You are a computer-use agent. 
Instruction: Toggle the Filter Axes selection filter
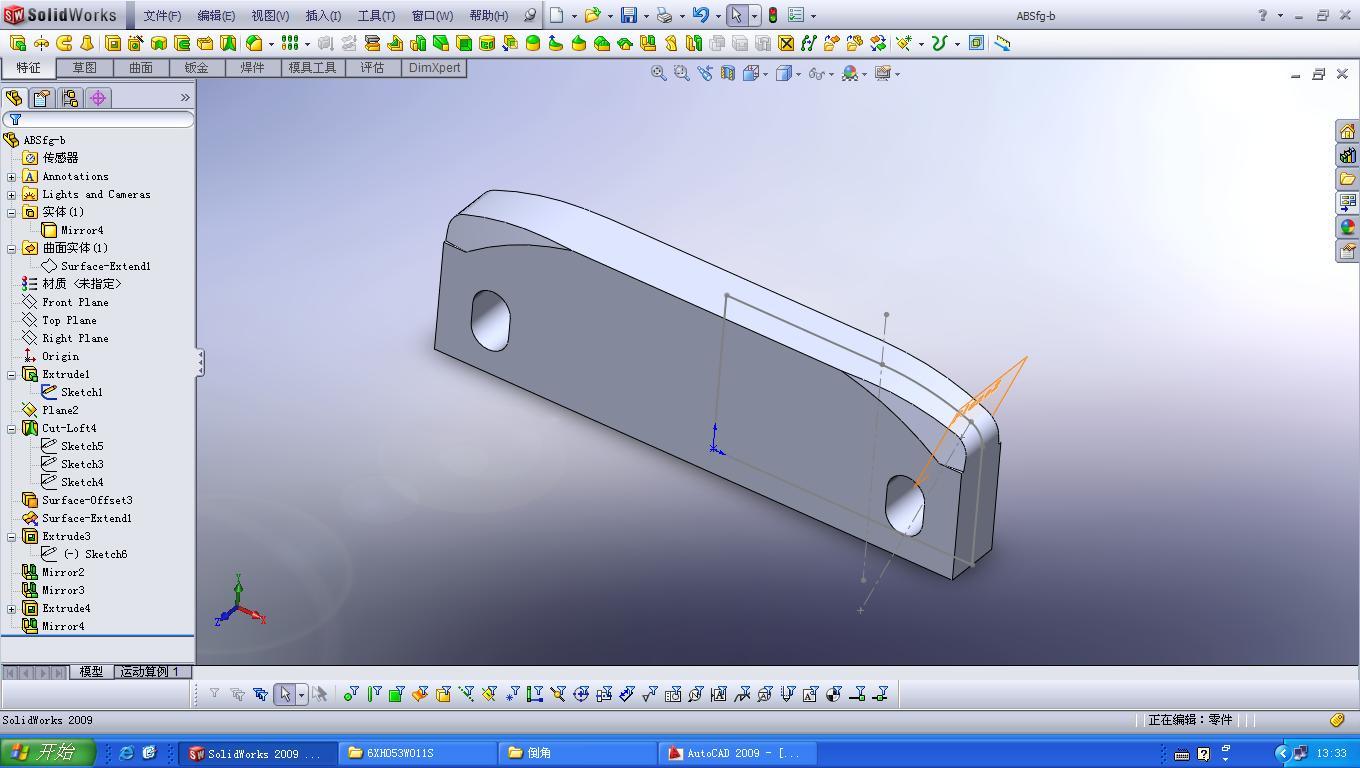pos(466,694)
